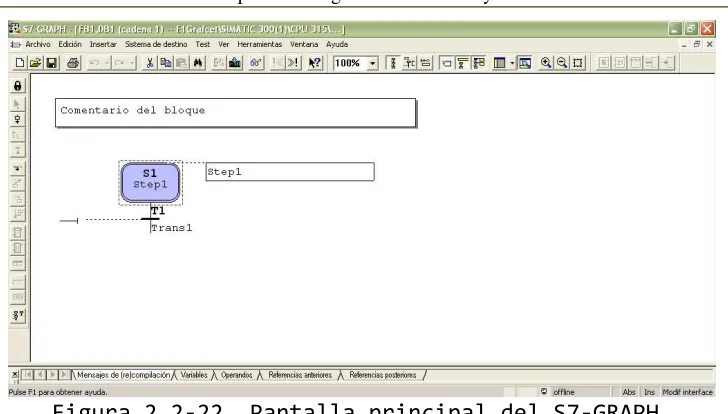The image size is (728, 414).
Task: Toggle the lock icon in left toolbar
Action: click(18, 86)
